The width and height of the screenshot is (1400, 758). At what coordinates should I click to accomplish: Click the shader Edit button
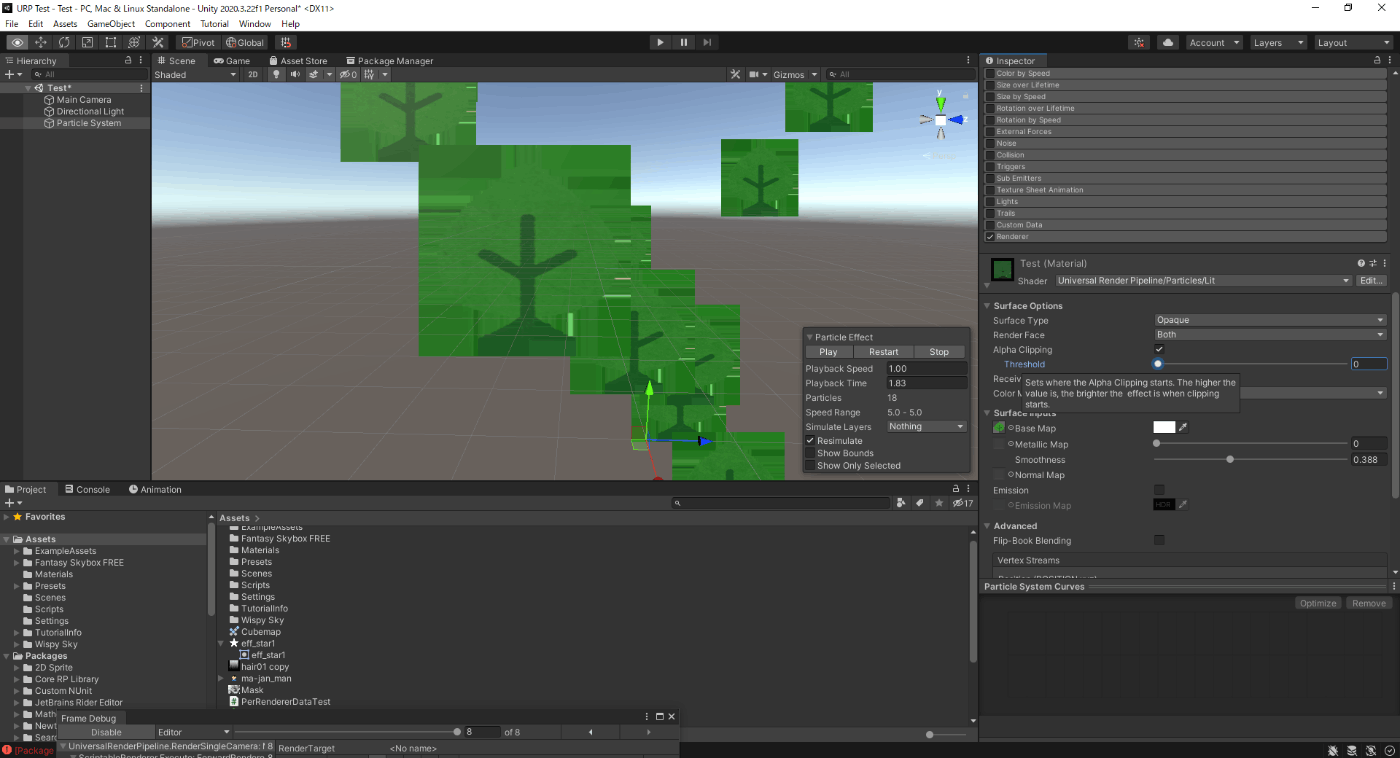[x=1372, y=281]
